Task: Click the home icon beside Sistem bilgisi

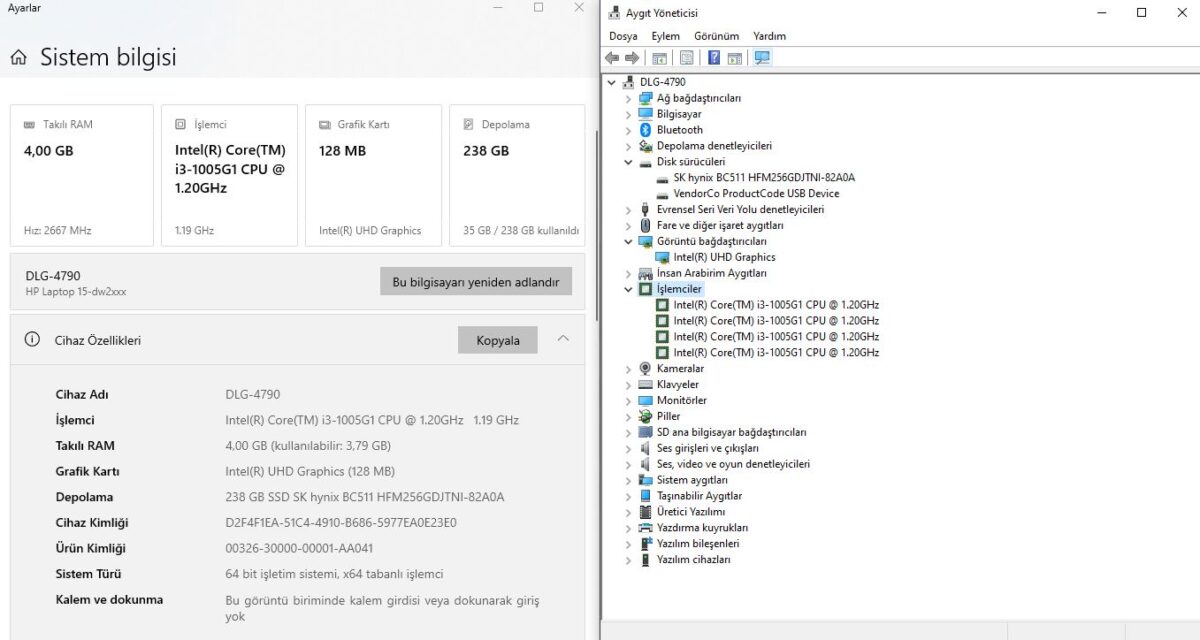Action: point(18,58)
